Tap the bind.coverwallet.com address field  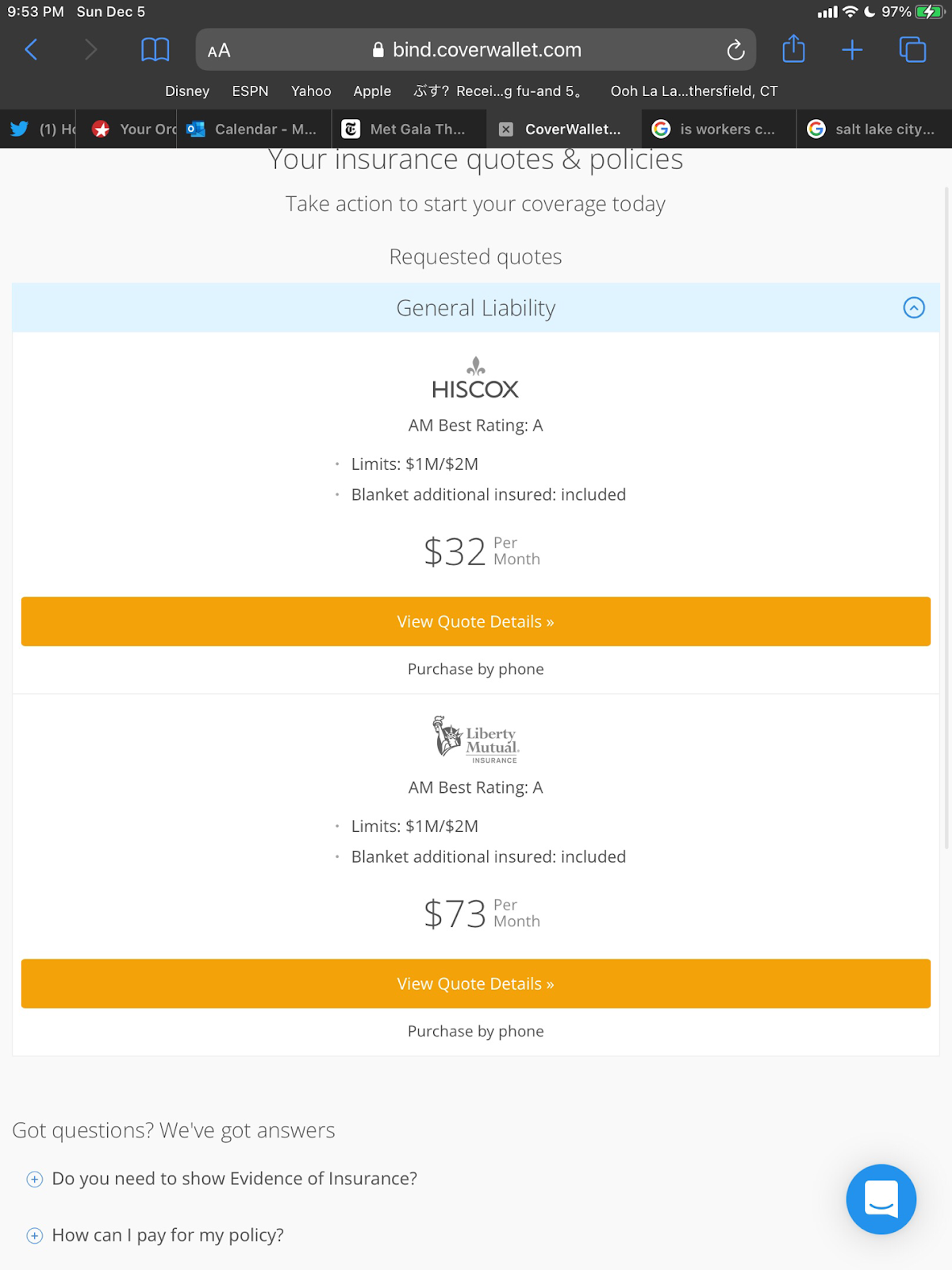coord(486,50)
